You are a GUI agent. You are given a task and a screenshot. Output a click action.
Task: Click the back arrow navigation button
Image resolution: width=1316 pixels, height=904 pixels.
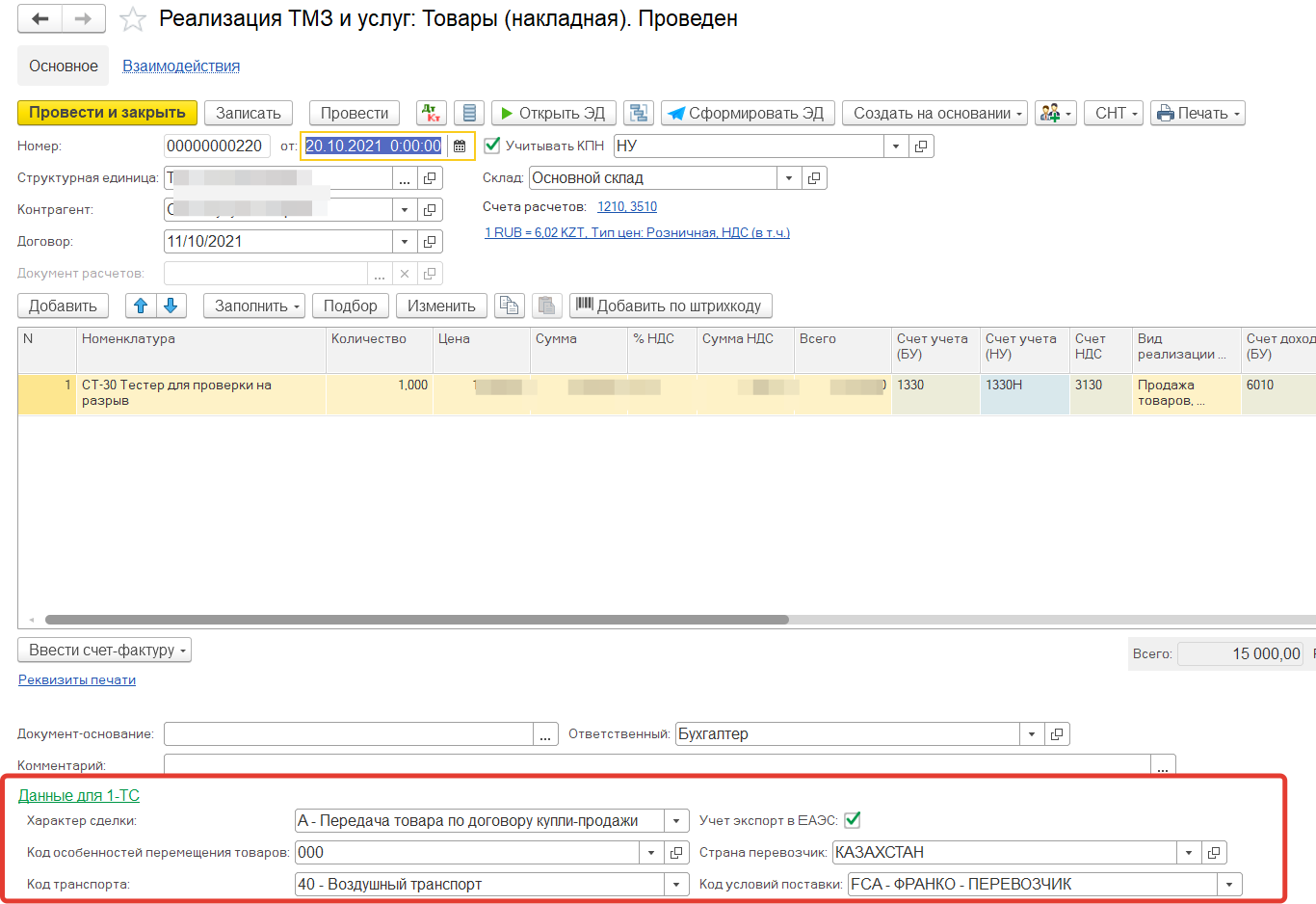coord(39,19)
